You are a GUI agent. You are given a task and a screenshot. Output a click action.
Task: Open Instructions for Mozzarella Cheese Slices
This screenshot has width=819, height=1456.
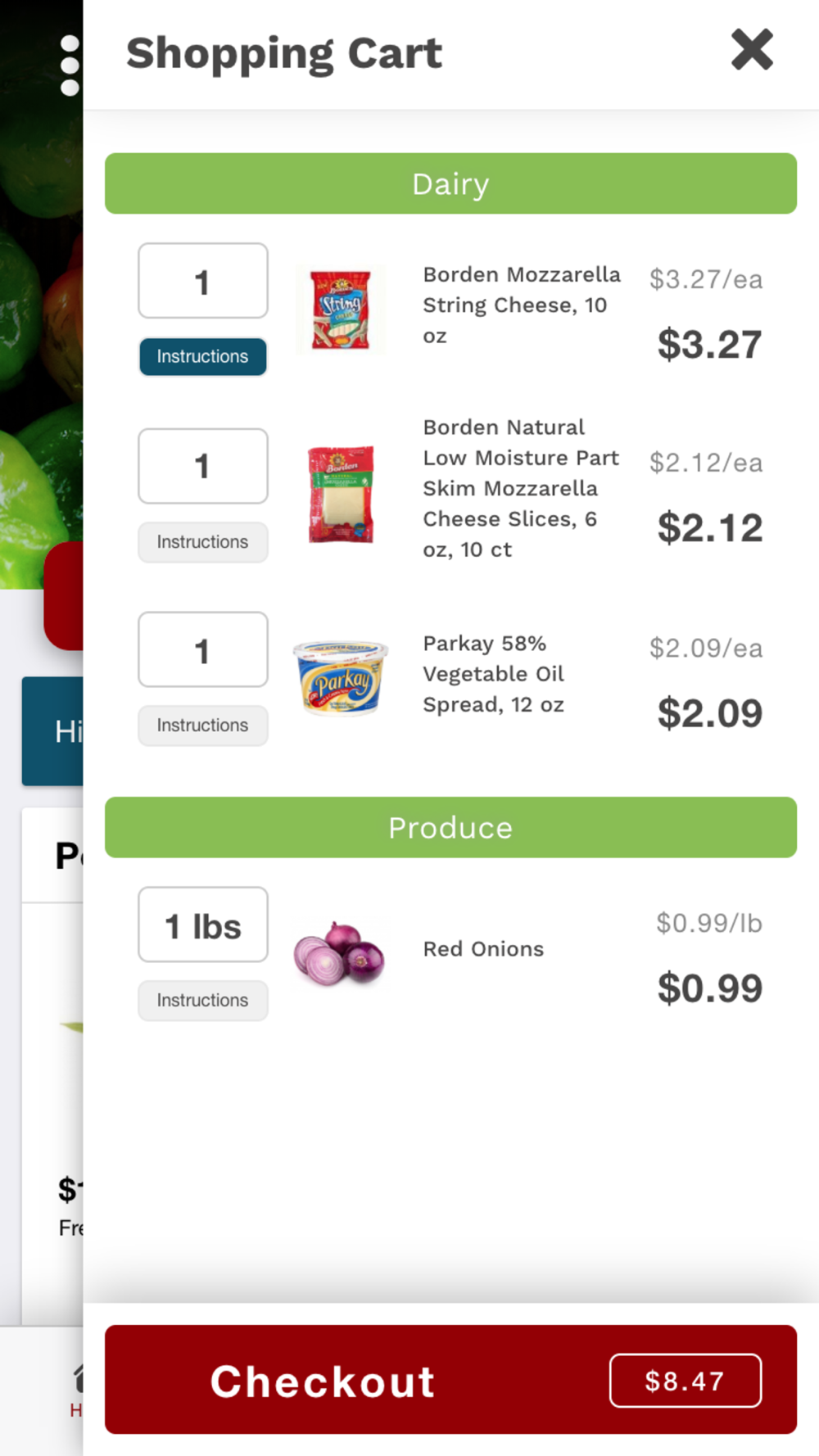202,542
